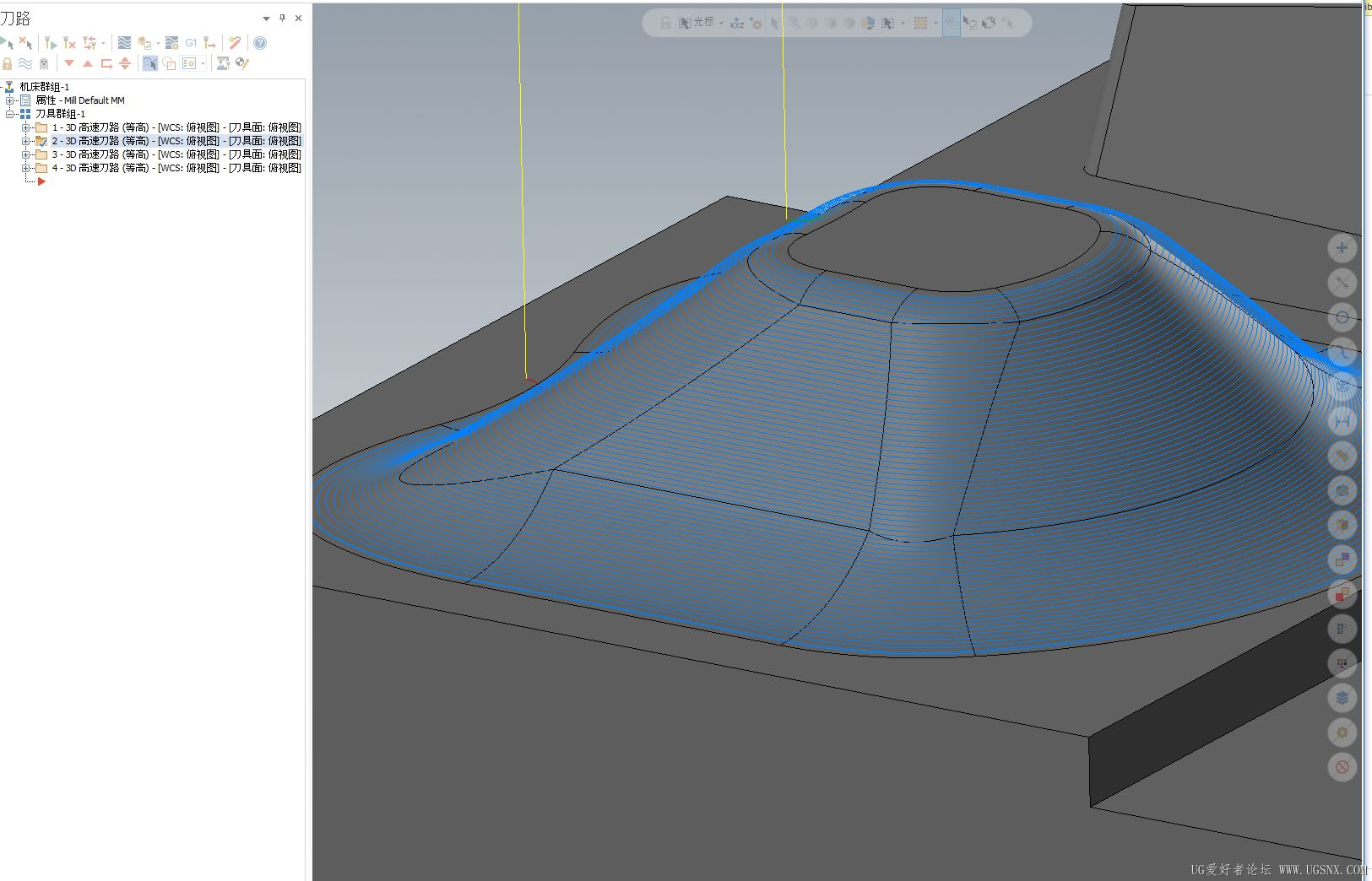Click XYZ fast point icon

737,23
